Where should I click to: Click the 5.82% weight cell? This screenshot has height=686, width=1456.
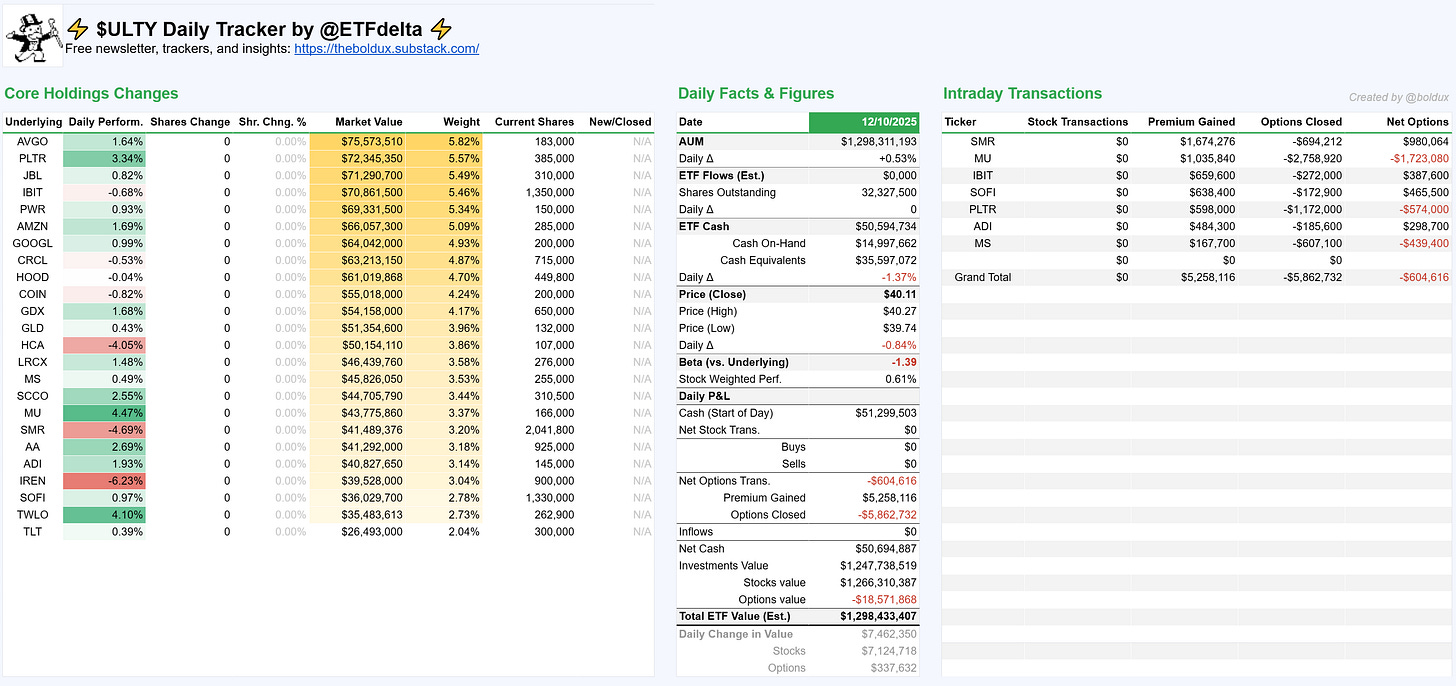(446, 142)
